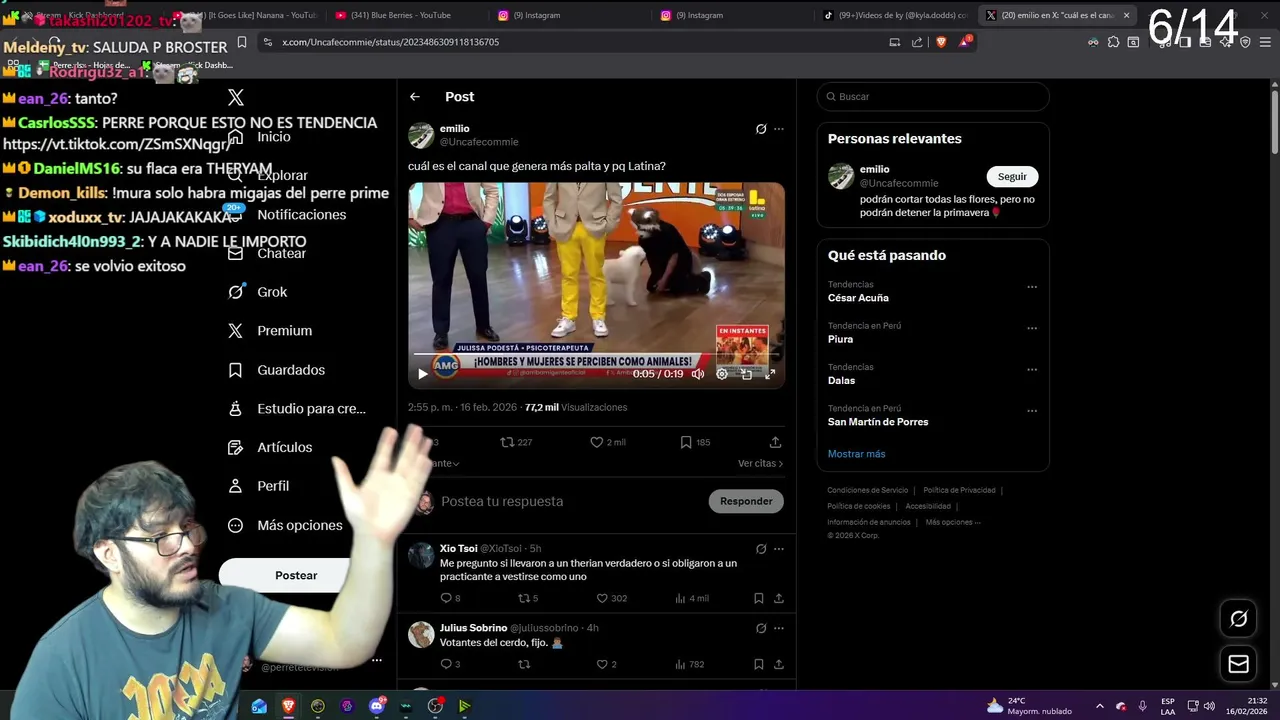Image resolution: width=1280 pixels, height=720 pixels.
Task: Toggle picture-in-picture on the video
Action: coord(746,374)
